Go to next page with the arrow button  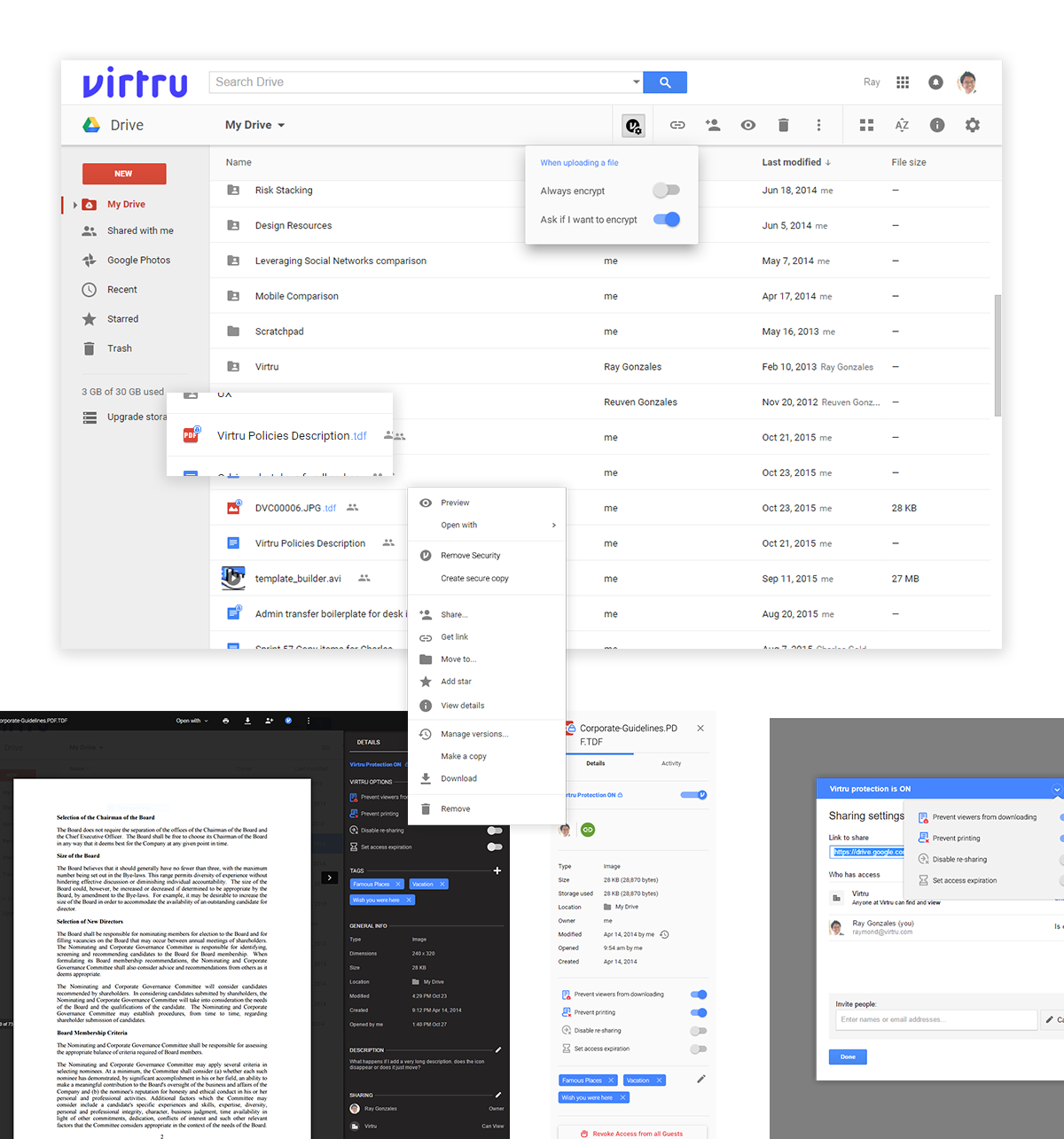point(330,878)
